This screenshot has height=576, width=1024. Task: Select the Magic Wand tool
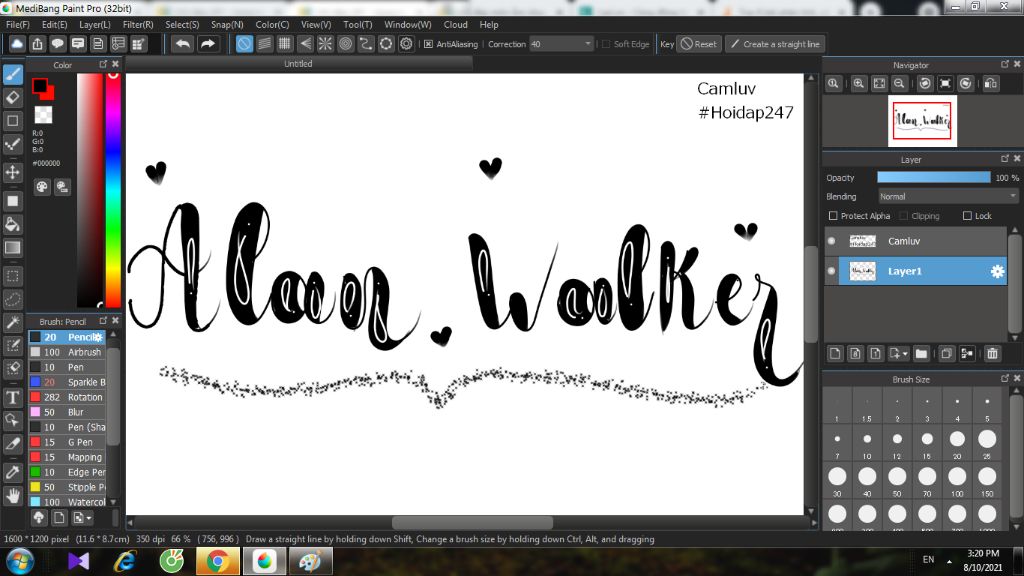click(x=12, y=323)
